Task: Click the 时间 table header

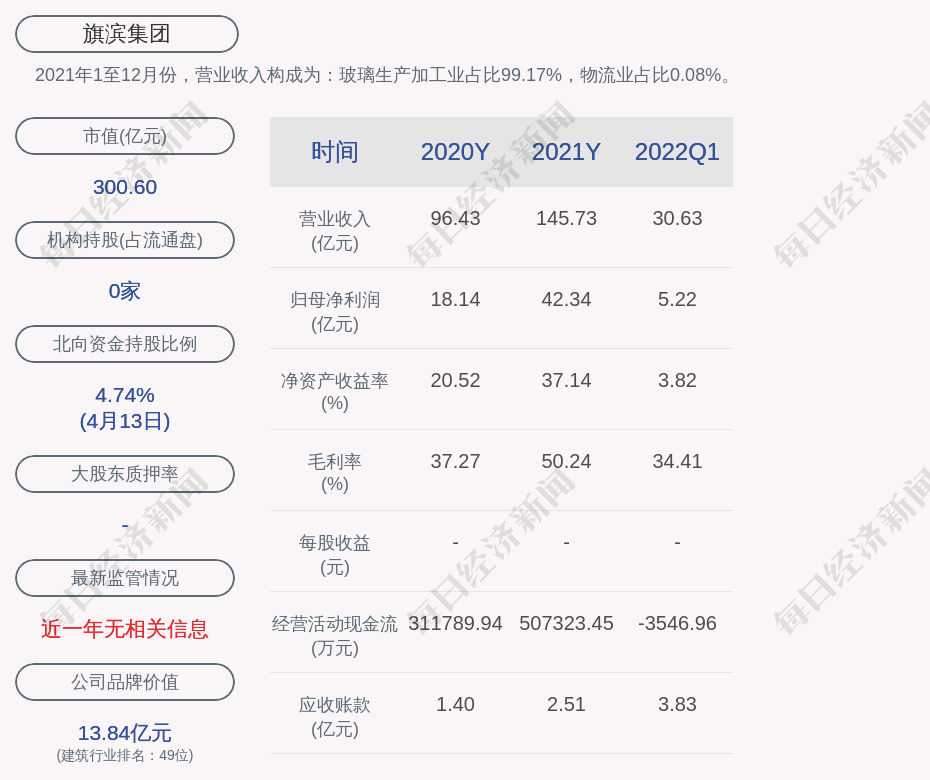Action: (335, 152)
